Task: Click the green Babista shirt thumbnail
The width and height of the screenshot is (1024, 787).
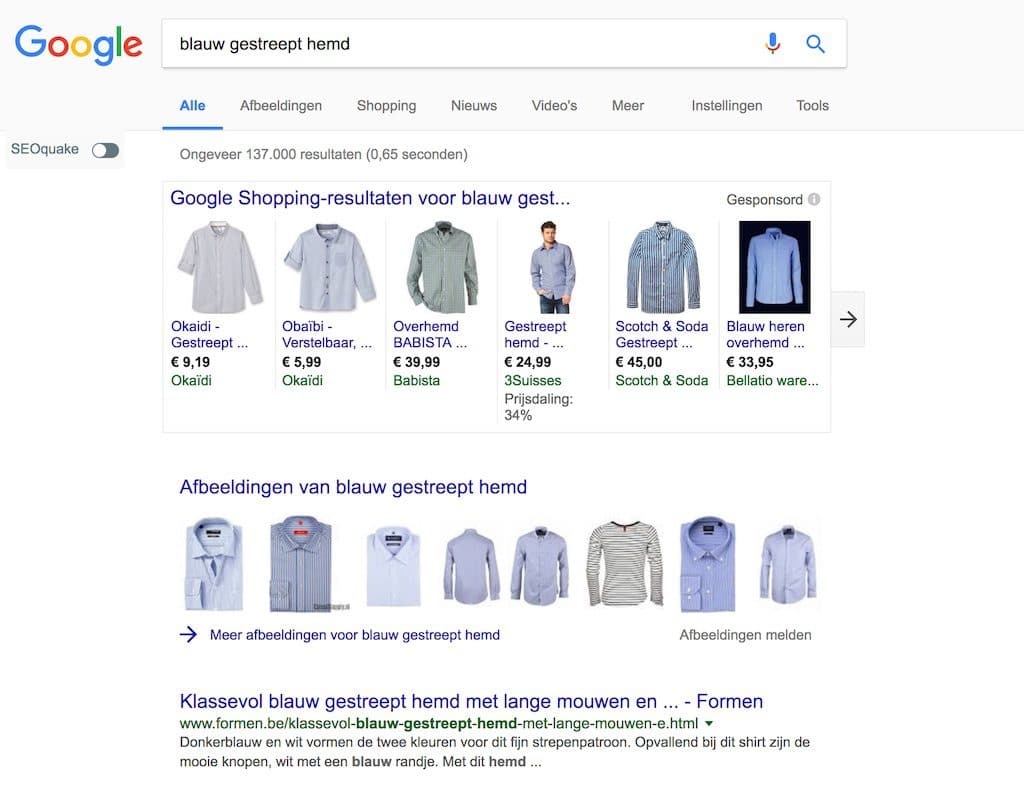Action: [442, 267]
